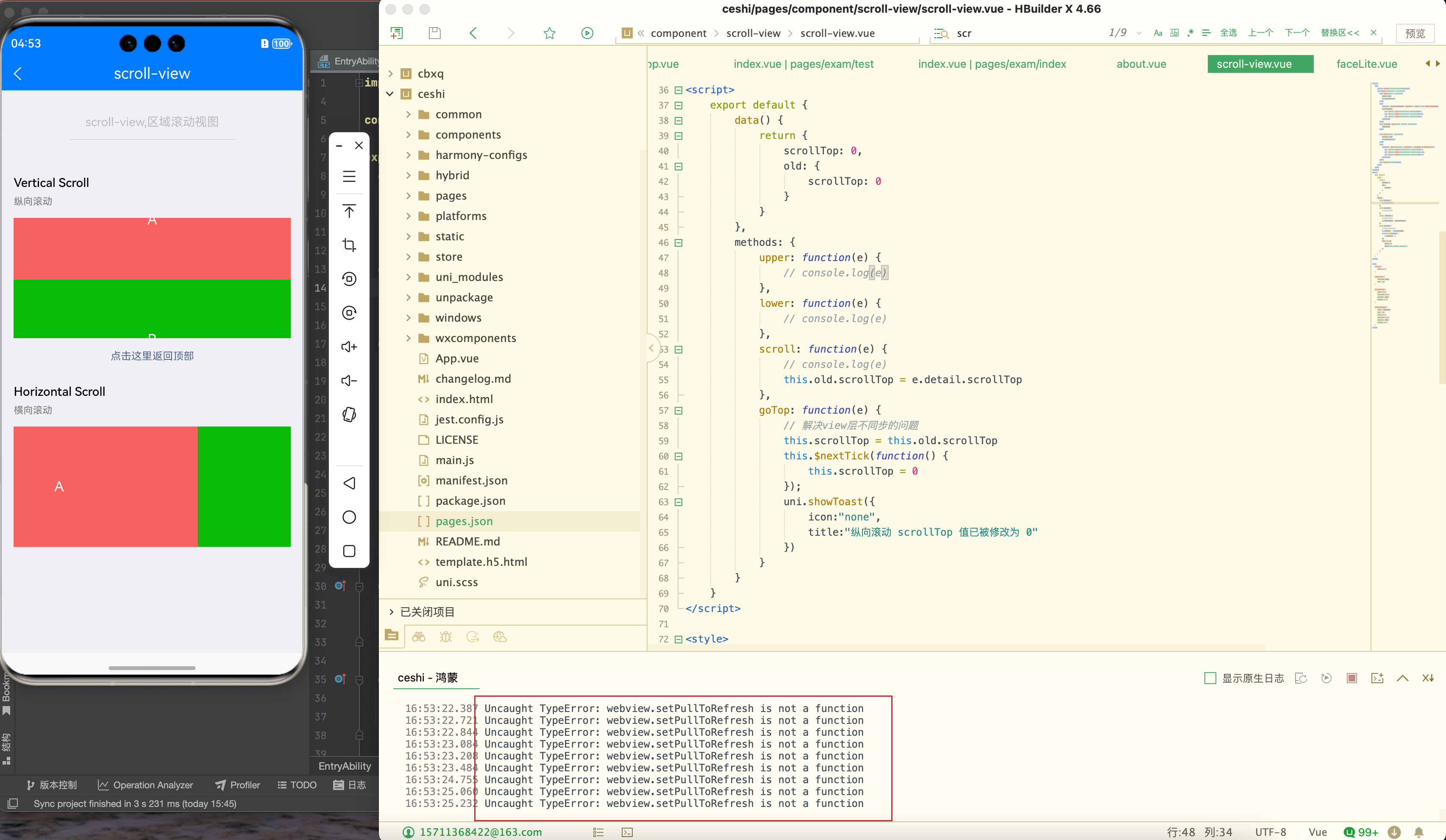Open search history dropdown beside 1/9

(1139, 33)
